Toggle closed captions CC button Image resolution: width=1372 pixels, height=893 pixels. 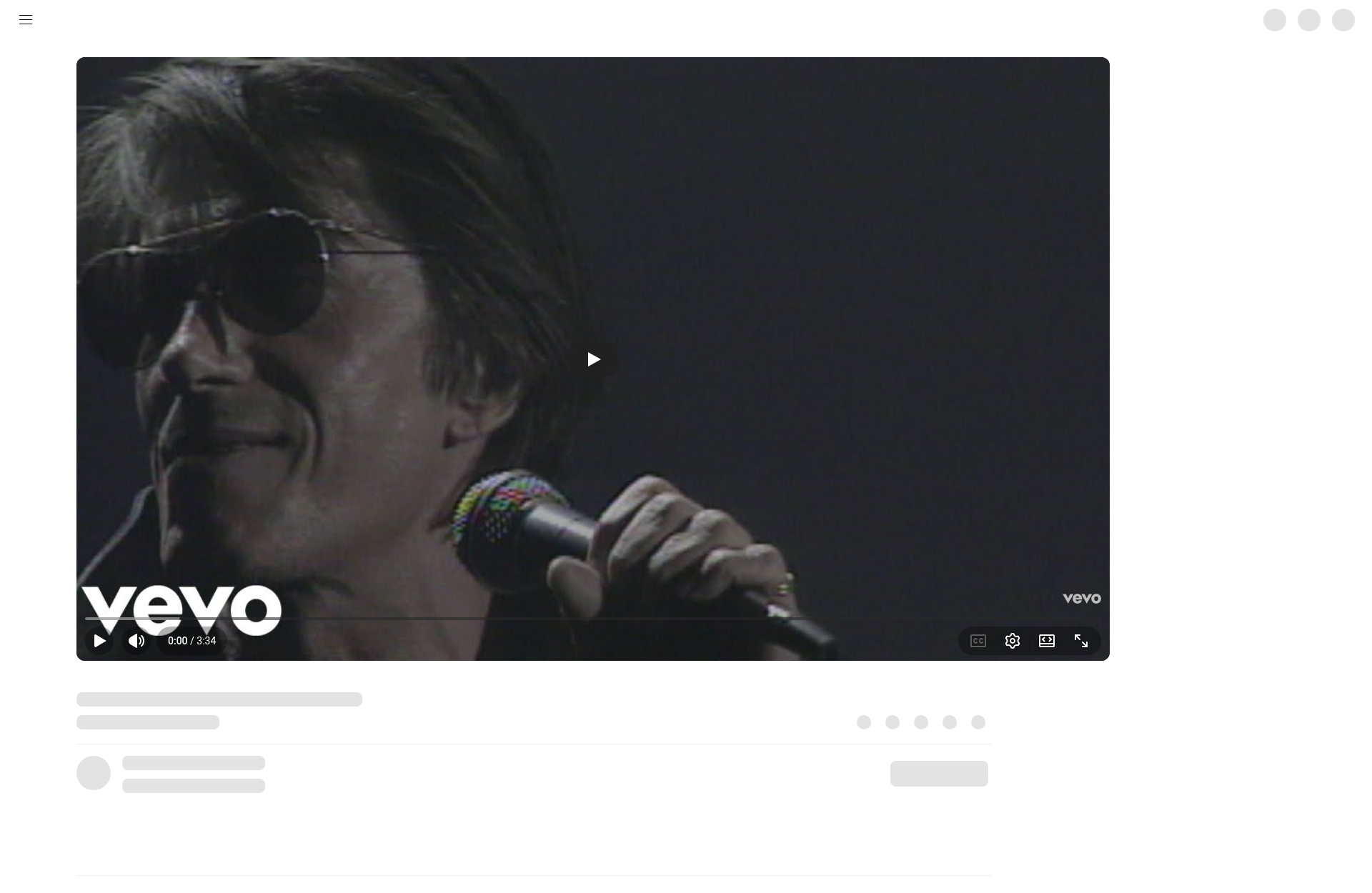978,641
